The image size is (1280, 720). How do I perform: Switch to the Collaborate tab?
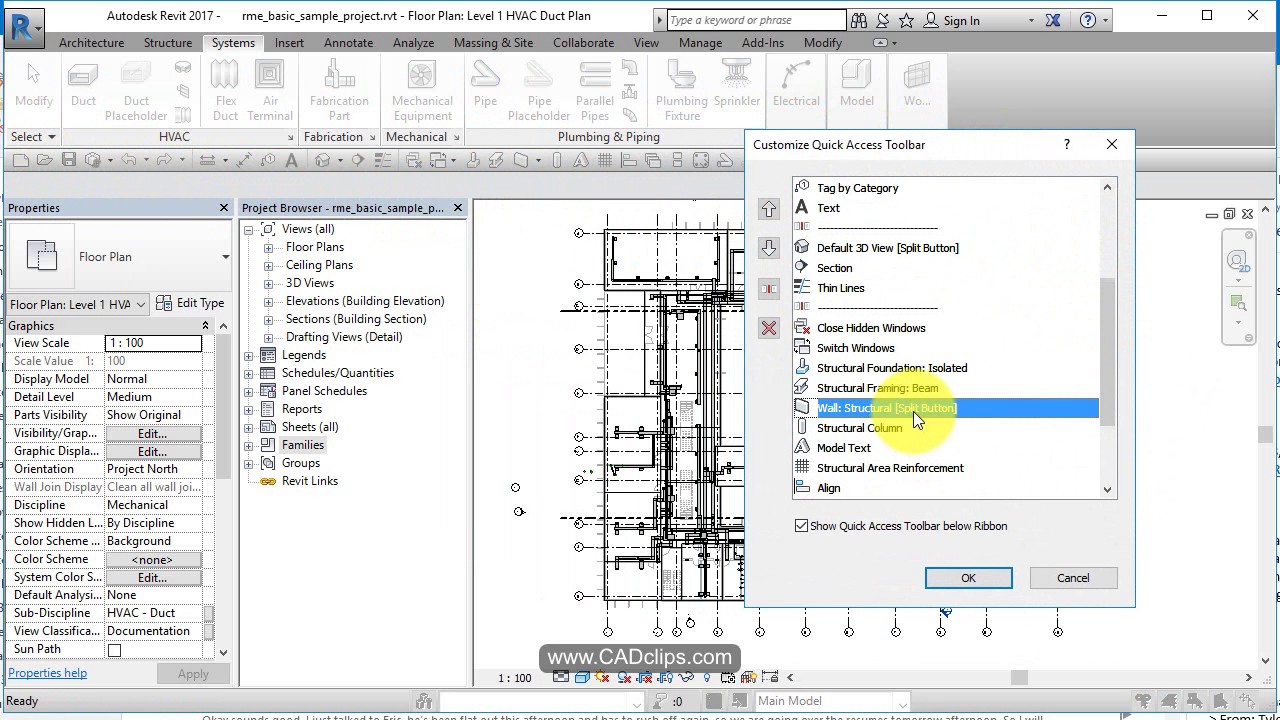point(583,43)
